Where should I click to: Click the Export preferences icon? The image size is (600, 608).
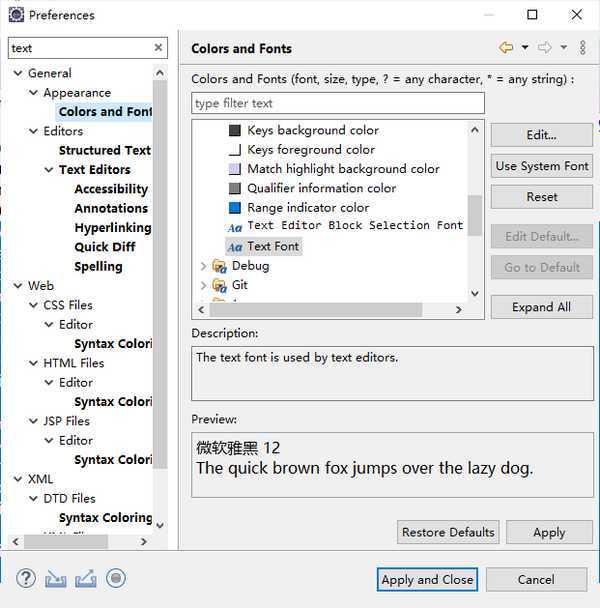(86, 578)
